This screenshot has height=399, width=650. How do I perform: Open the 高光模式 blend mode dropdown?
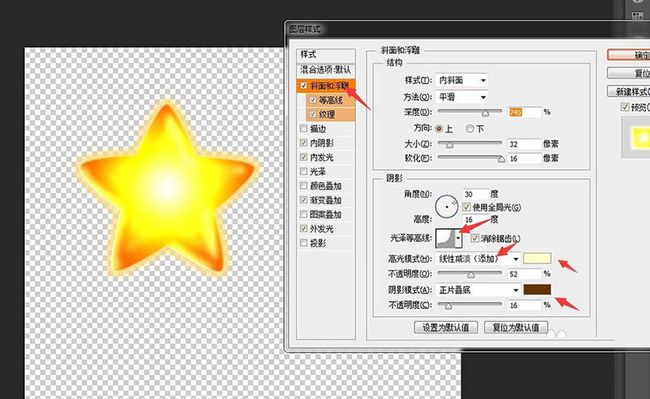click(478, 259)
